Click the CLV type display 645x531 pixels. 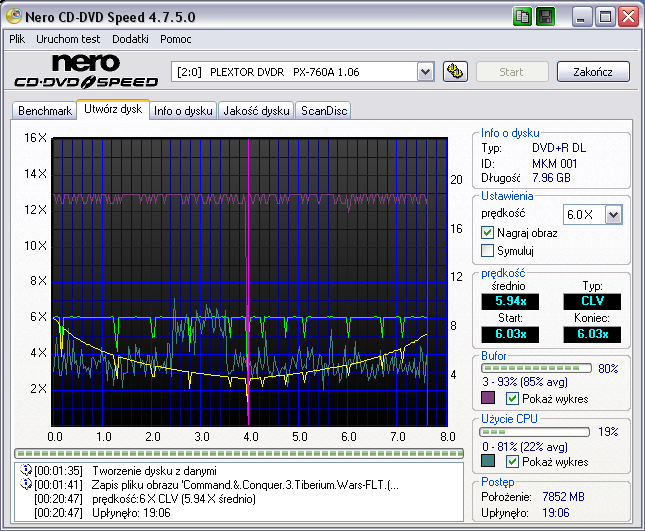coord(592,301)
